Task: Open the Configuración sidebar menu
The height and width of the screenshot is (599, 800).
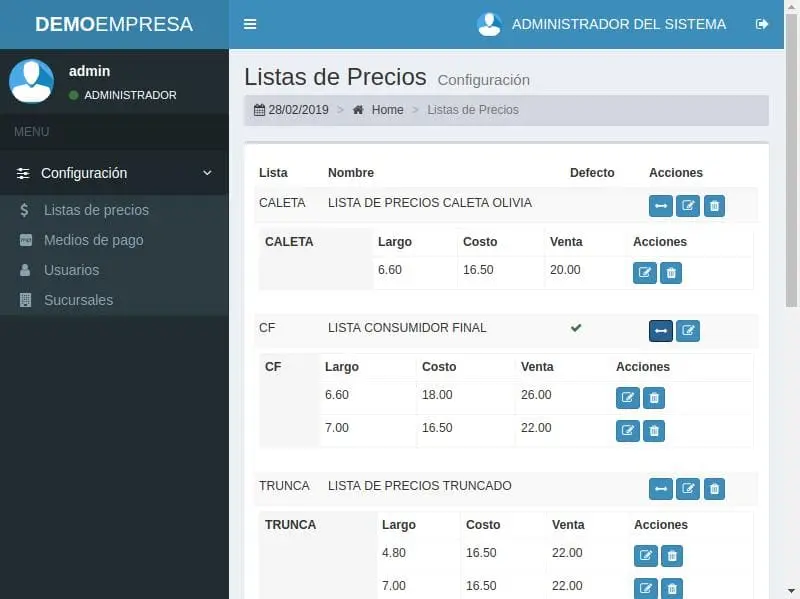Action: coord(114,173)
